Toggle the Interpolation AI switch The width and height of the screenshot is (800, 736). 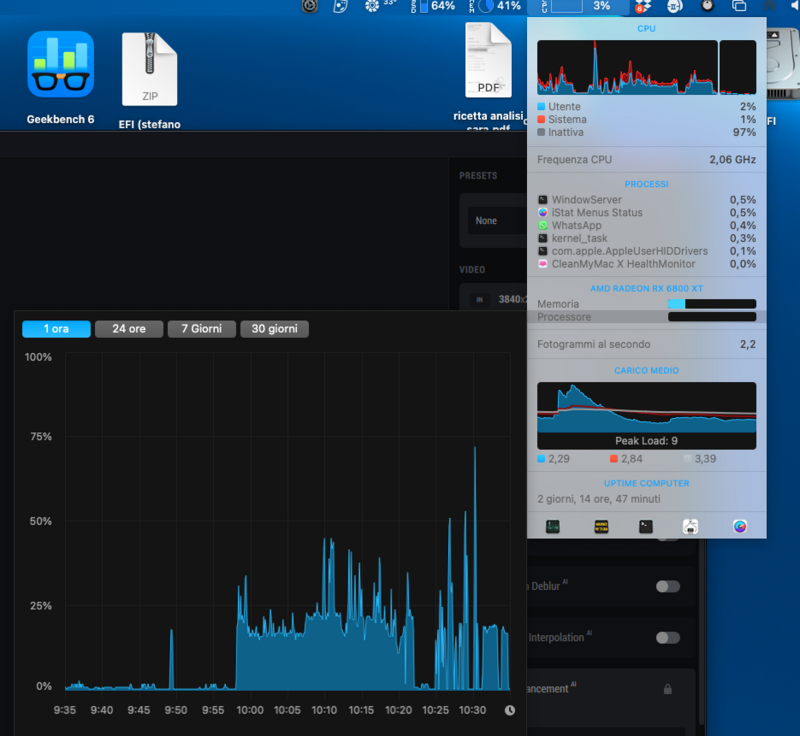668,638
